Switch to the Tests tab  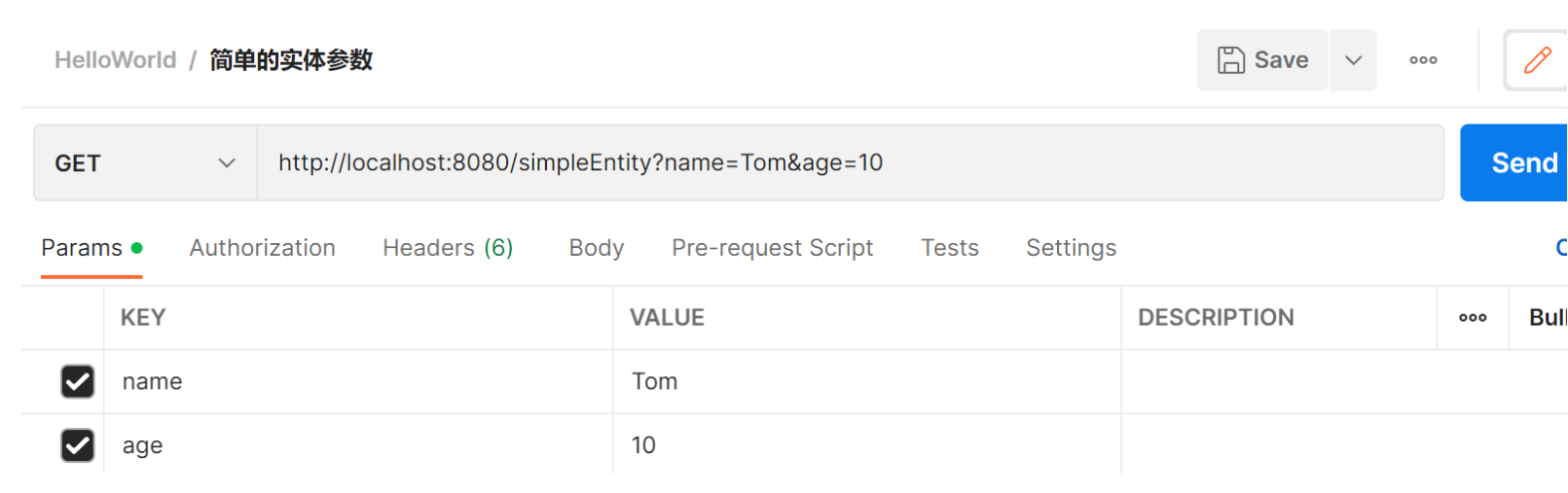click(950, 248)
